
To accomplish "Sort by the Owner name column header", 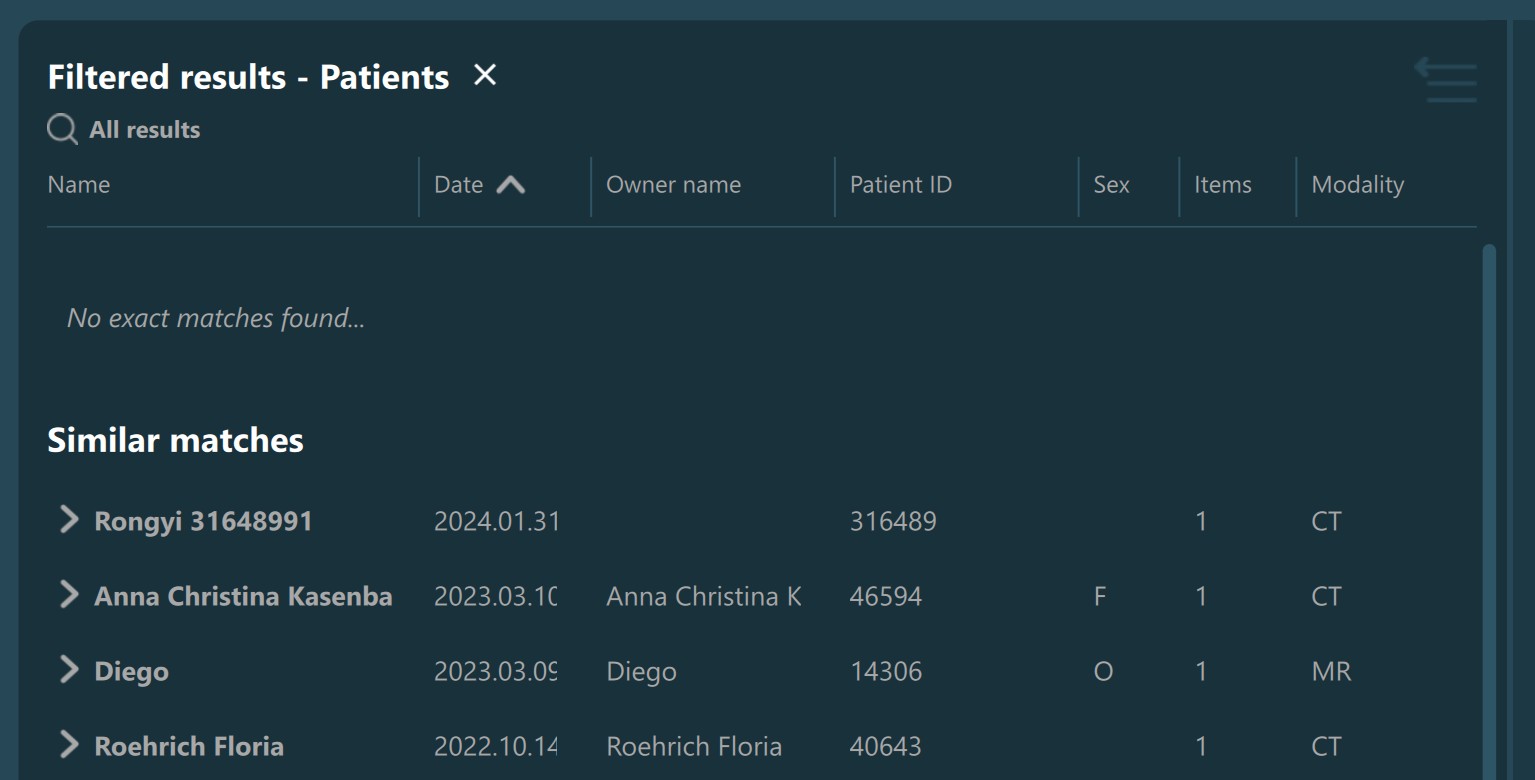I will coord(673,185).
